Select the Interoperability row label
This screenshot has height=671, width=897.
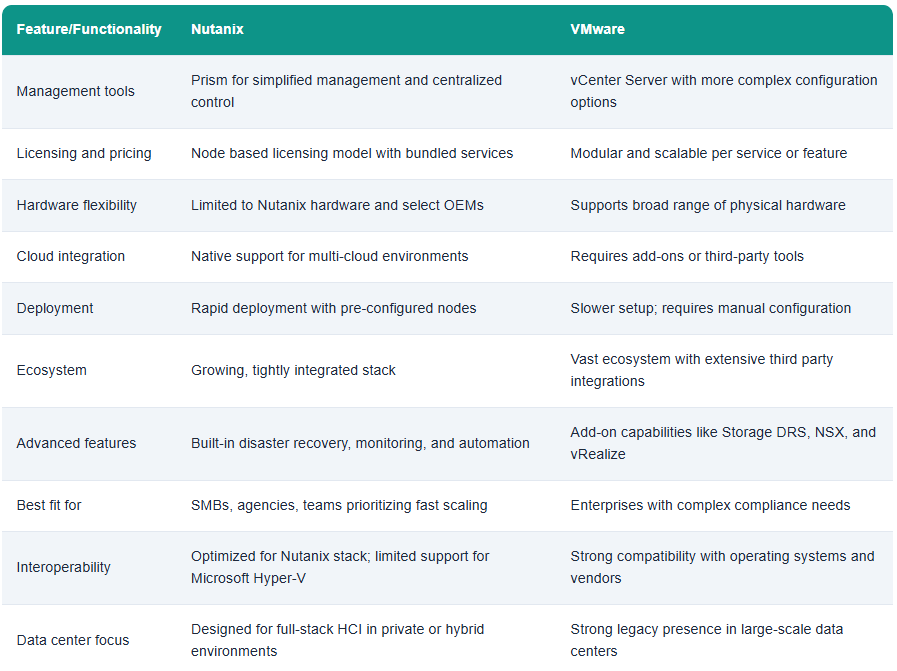coord(63,567)
